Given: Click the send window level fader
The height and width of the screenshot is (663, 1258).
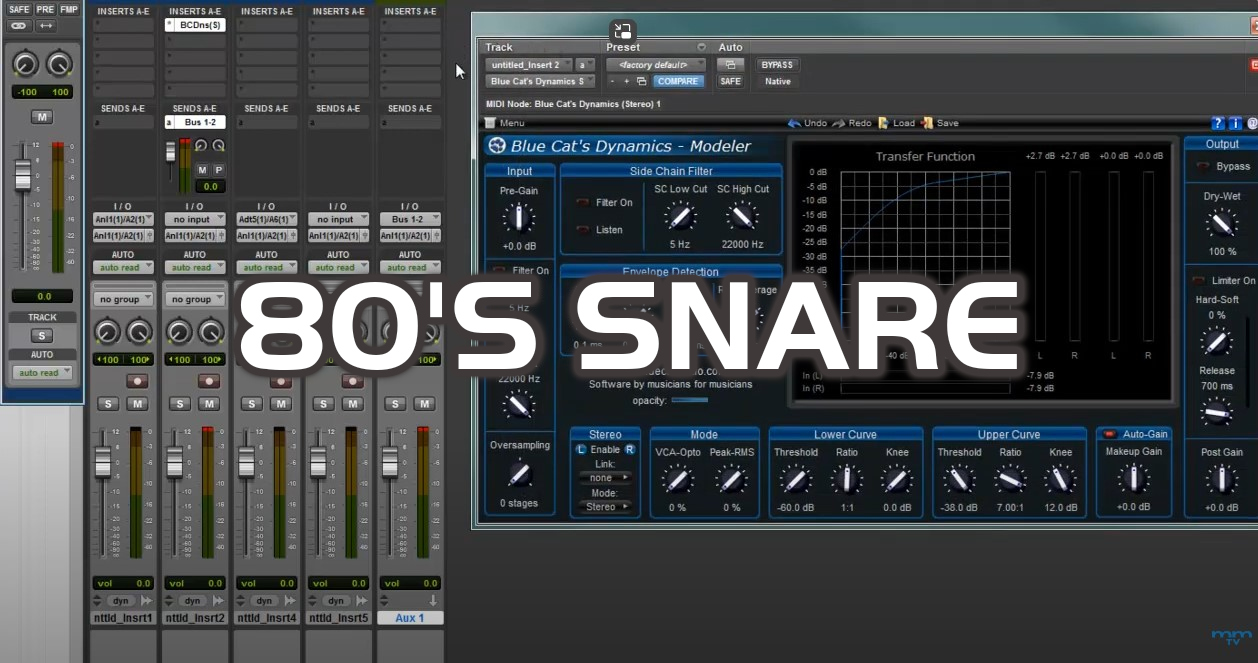Looking at the screenshot, I should (x=23, y=173).
